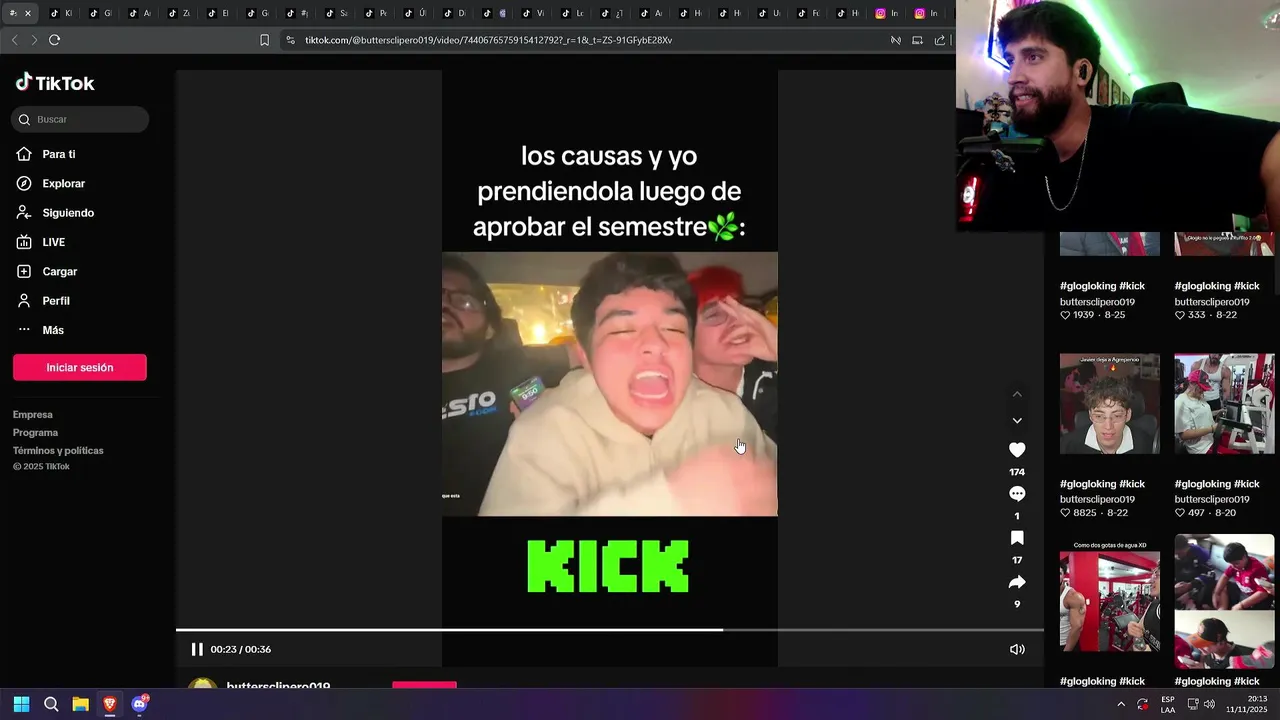Open the gym video thumbnail with 497 likes

tap(1224, 404)
